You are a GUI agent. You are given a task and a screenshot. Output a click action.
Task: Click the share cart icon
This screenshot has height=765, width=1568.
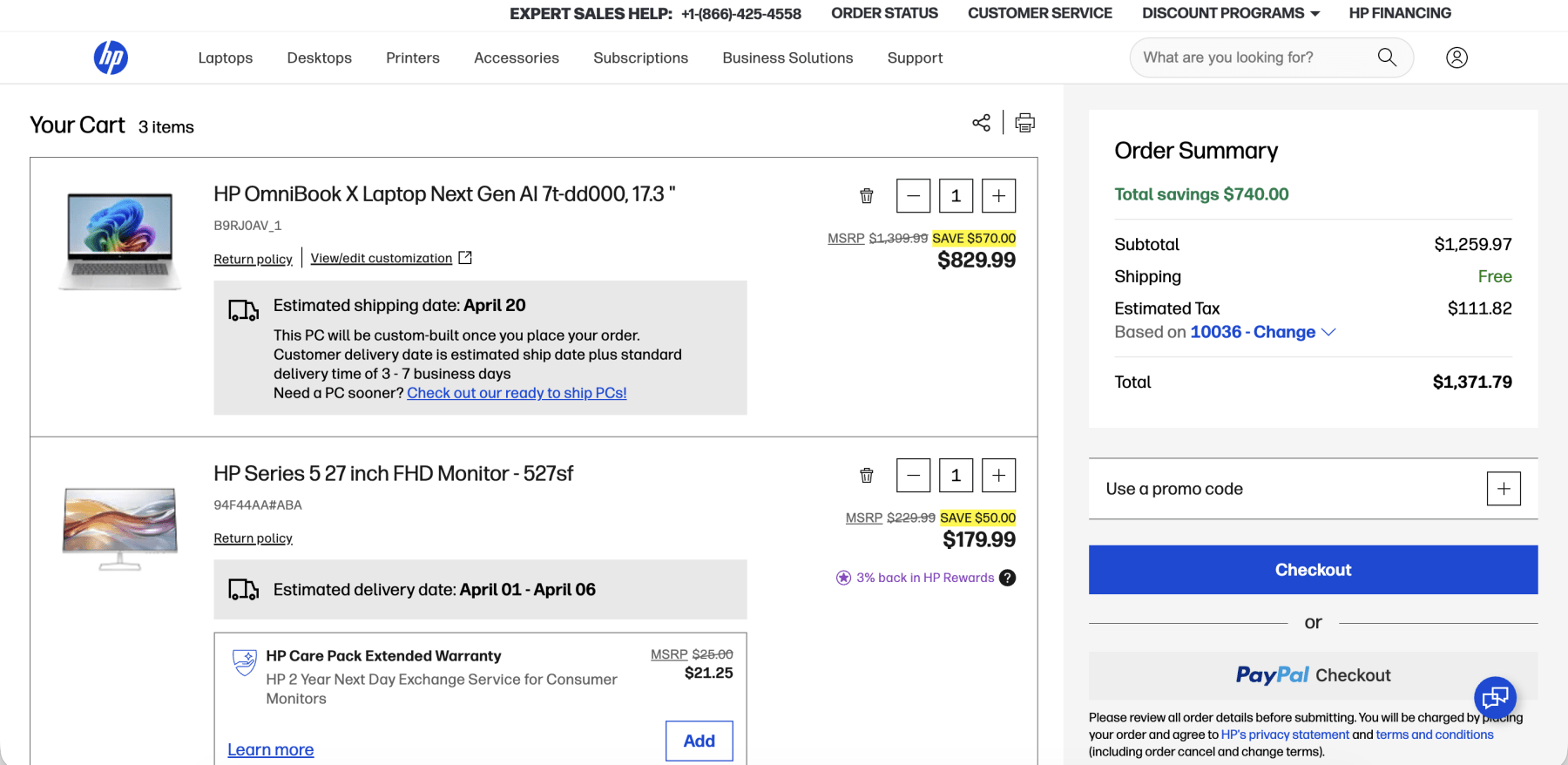(981, 123)
